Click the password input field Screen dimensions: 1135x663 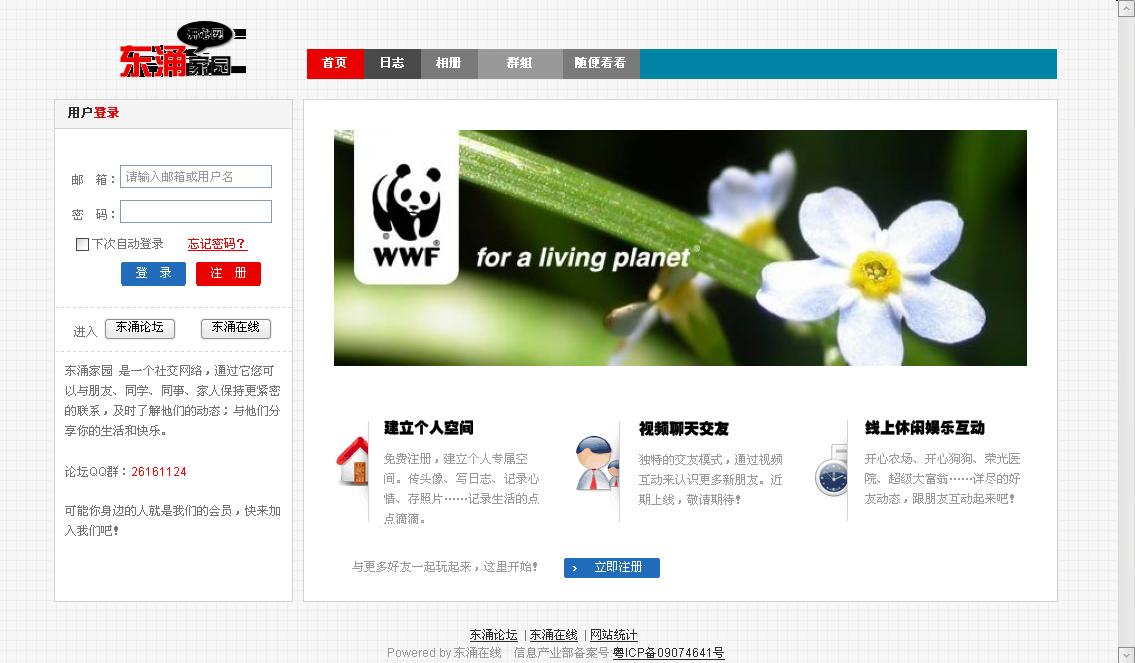(196, 211)
